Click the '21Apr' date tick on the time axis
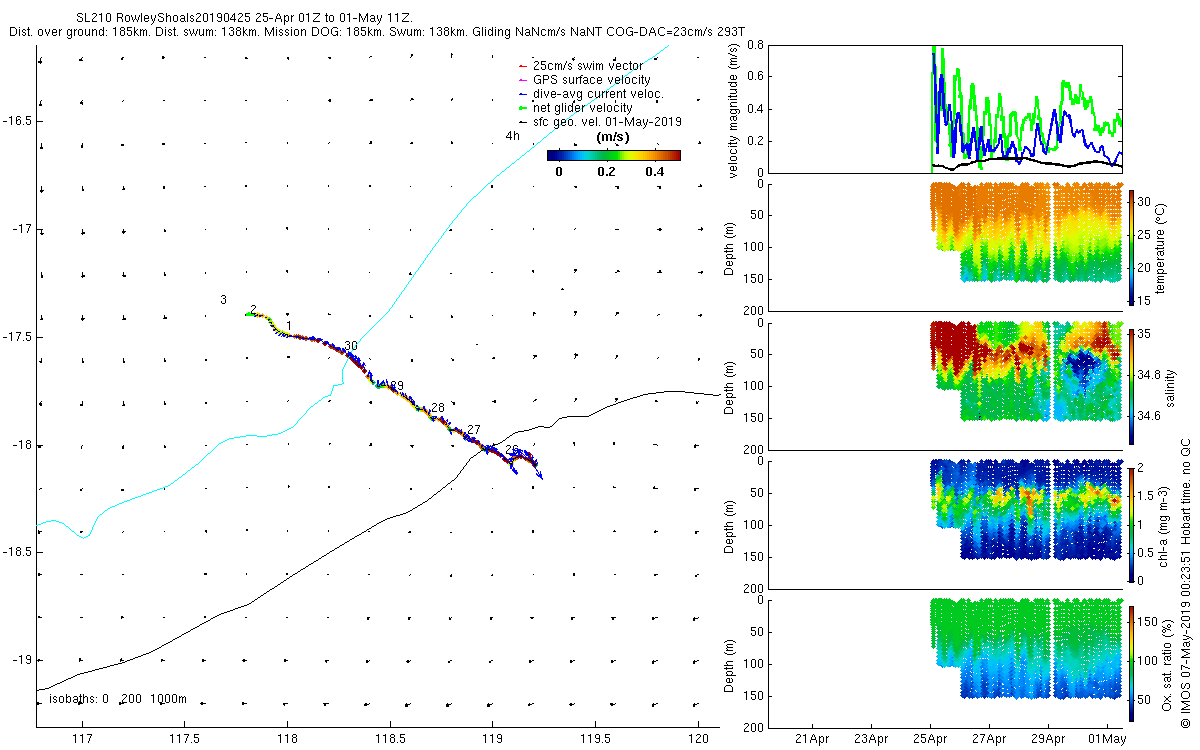Viewport: 1200px width, 750px height. pos(812,740)
